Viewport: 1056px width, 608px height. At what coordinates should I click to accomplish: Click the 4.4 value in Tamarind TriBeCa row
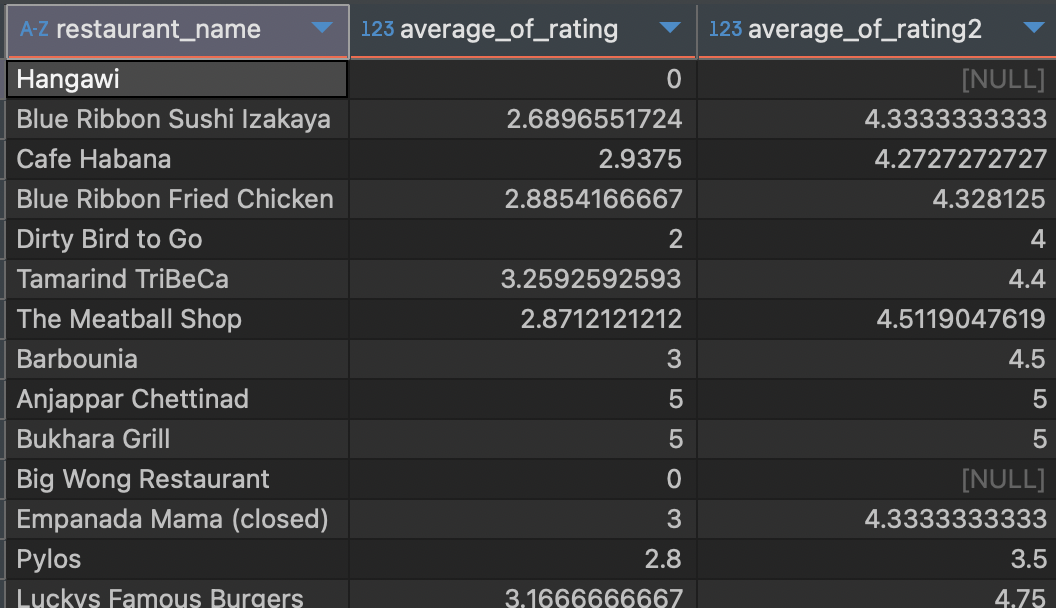(1027, 279)
